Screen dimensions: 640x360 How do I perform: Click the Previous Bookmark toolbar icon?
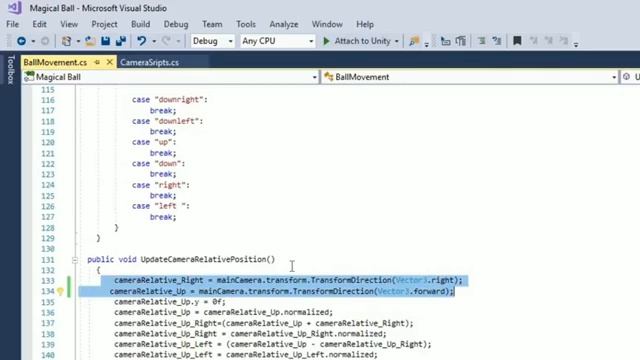click(x=533, y=41)
